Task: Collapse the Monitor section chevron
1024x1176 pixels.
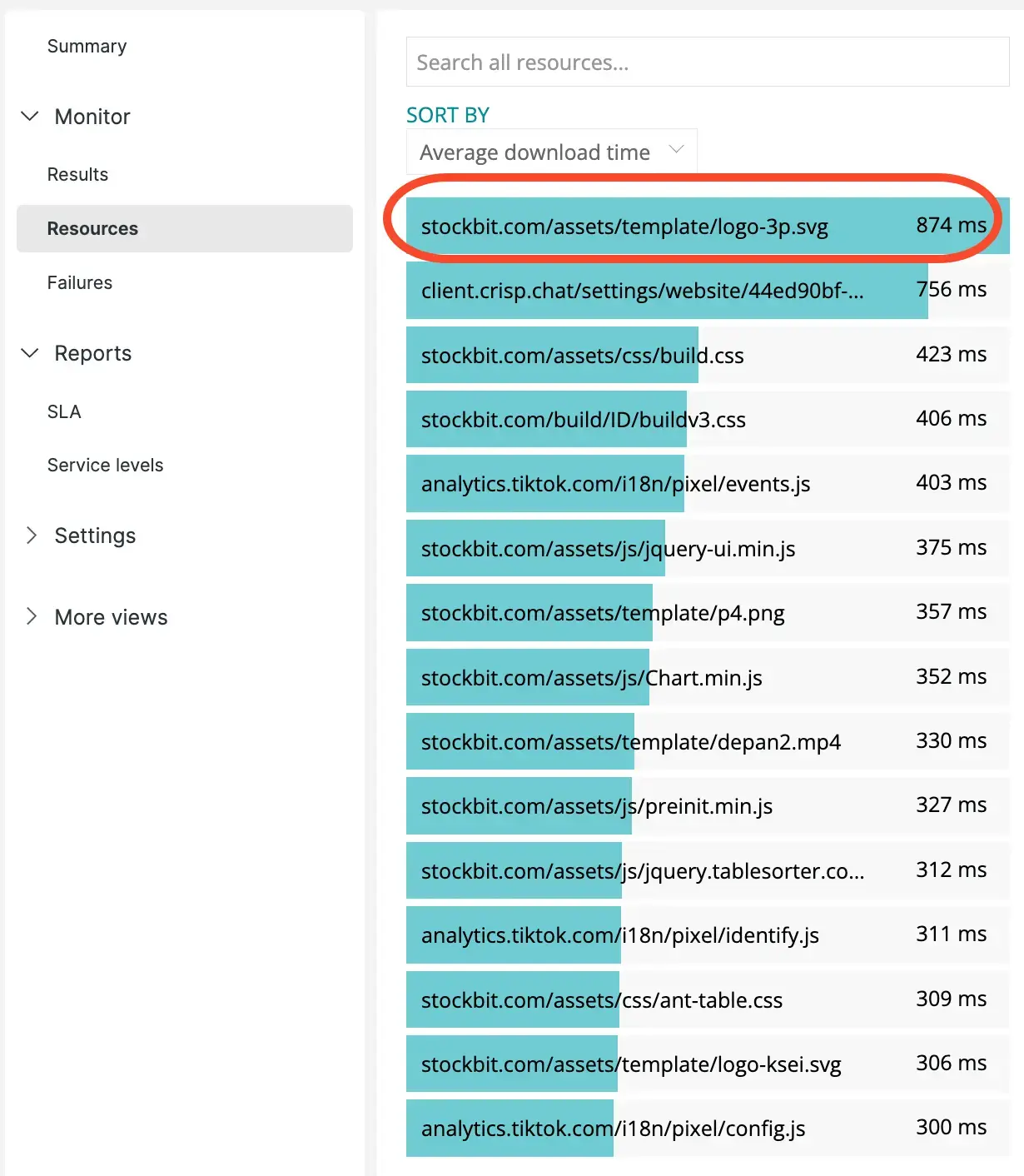Action: pyautogui.click(x=30, y=117)
